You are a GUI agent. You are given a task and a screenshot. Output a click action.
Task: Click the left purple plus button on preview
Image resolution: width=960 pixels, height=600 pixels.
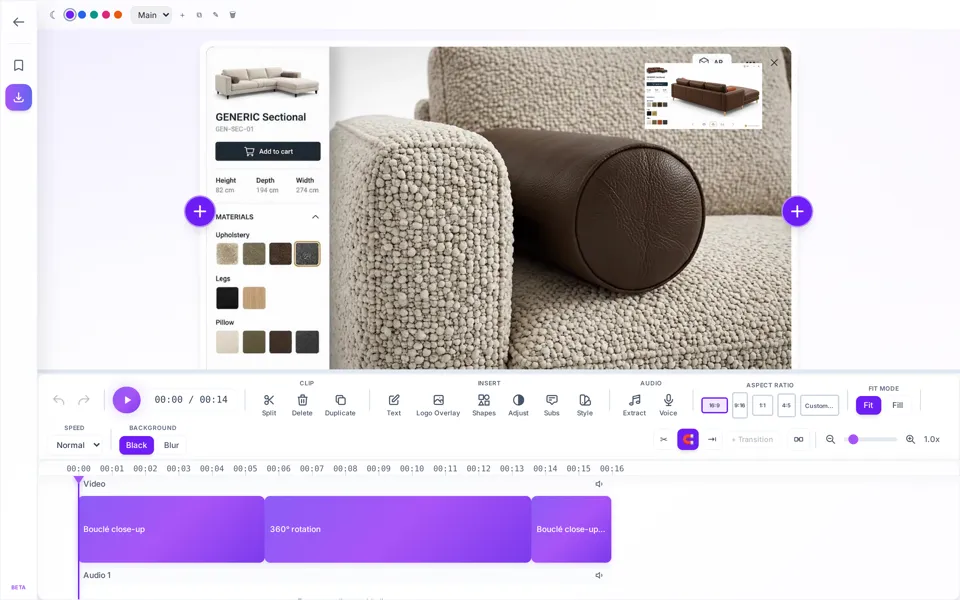(x=200, y=211)
